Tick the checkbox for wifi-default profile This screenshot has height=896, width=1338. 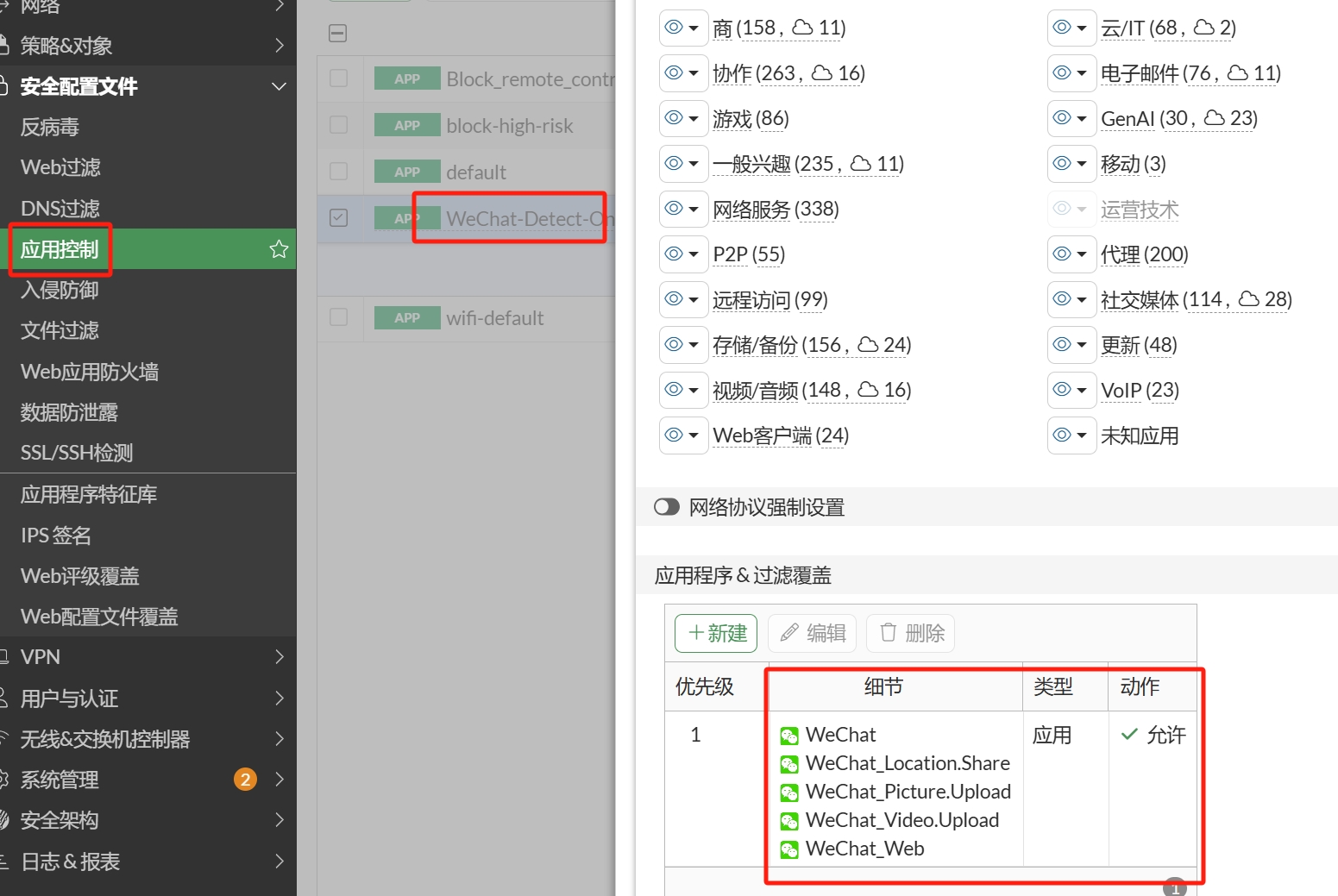click(x=339, y=317)
